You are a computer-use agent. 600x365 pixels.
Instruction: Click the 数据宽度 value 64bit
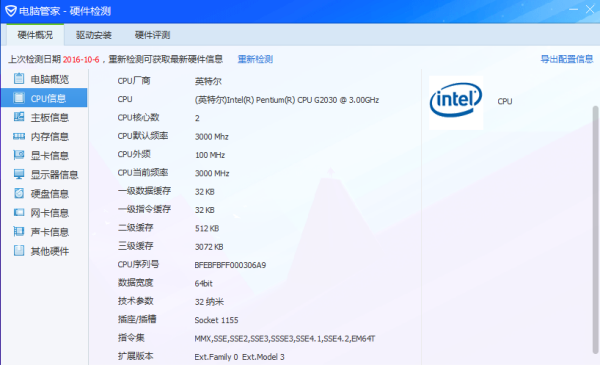[204, 284]
